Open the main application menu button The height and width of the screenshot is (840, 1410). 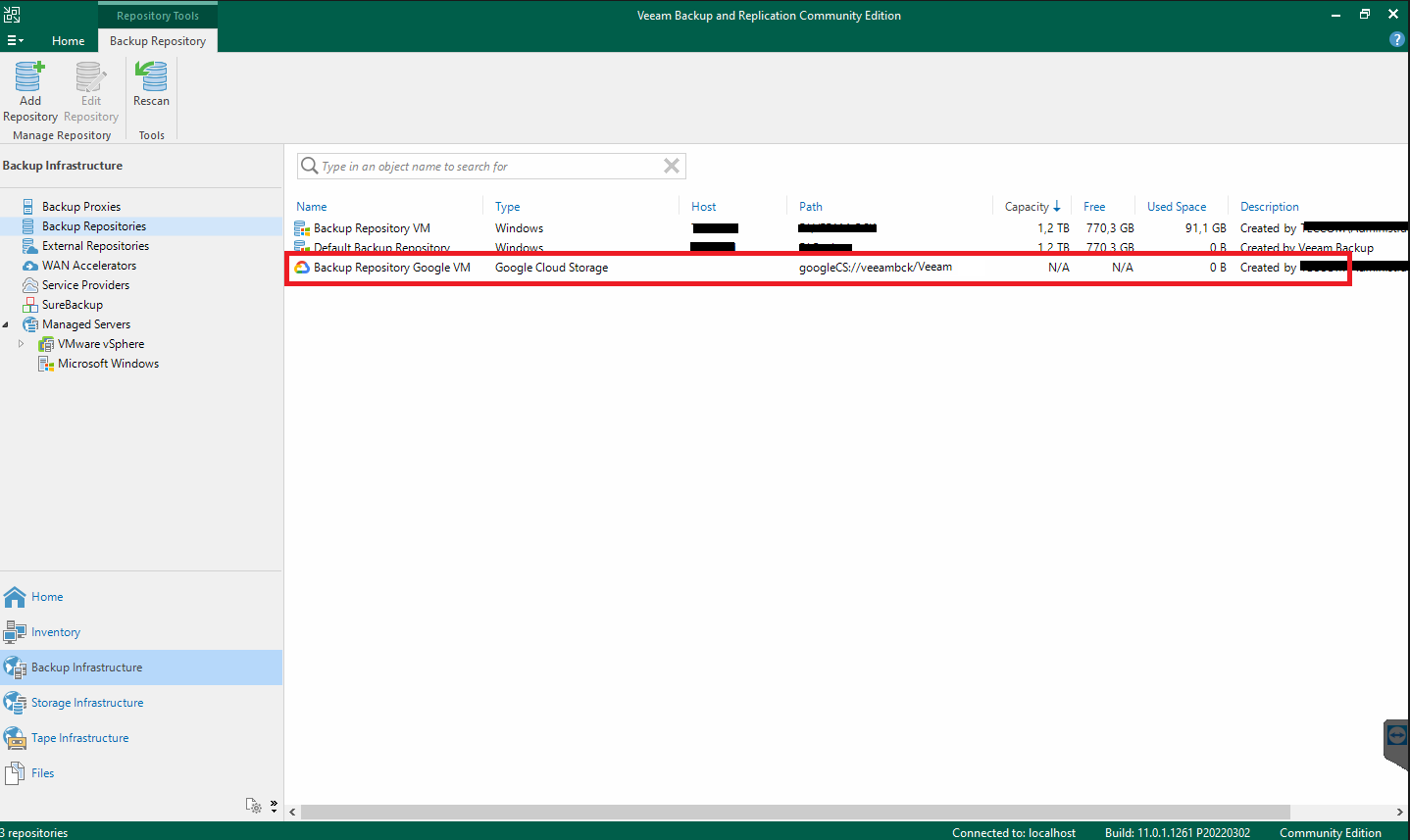(15, 40)
